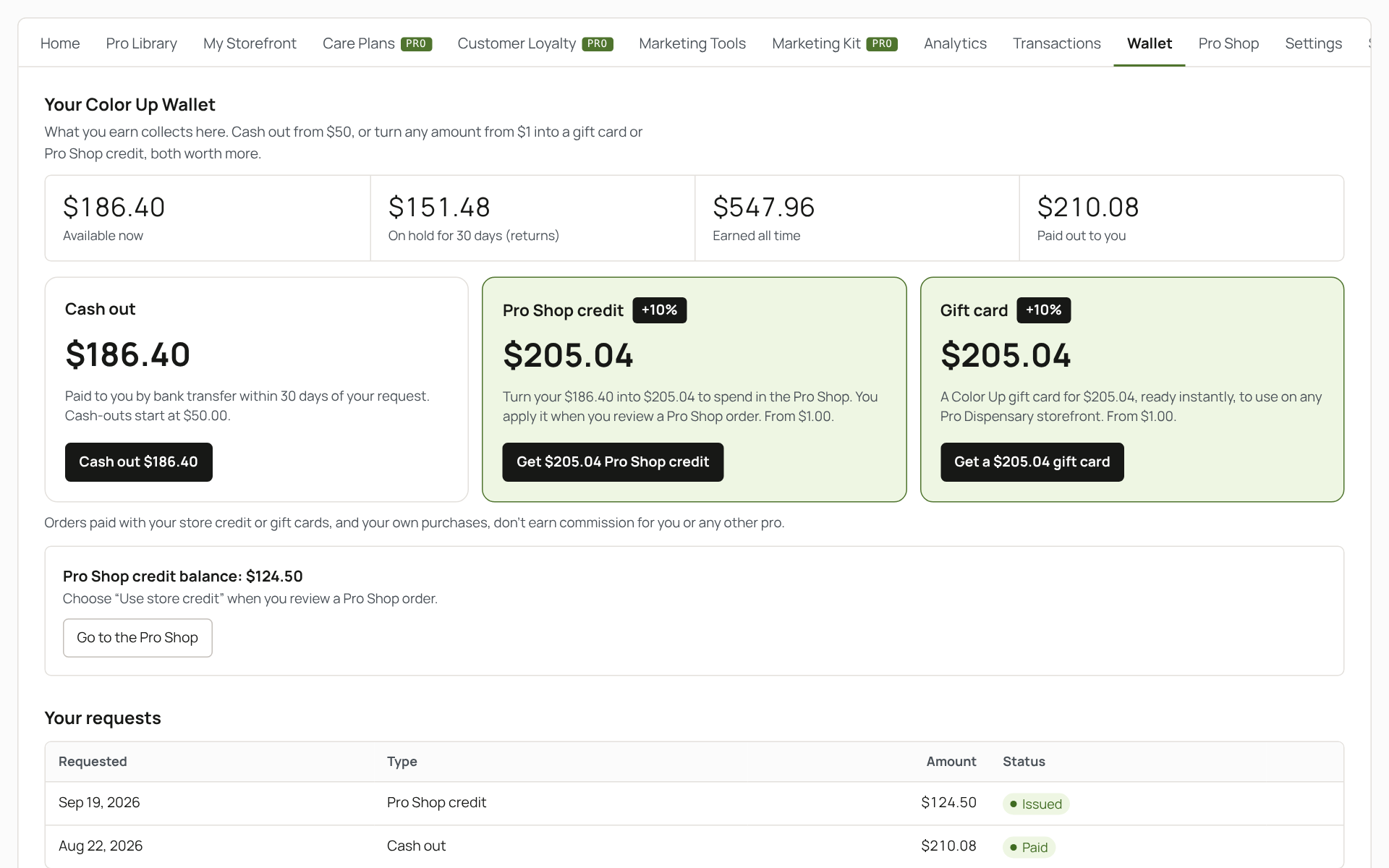Open the Customer Loyalty tab
The width and height of the screenshot is (1389, 868).
point(535,43)
